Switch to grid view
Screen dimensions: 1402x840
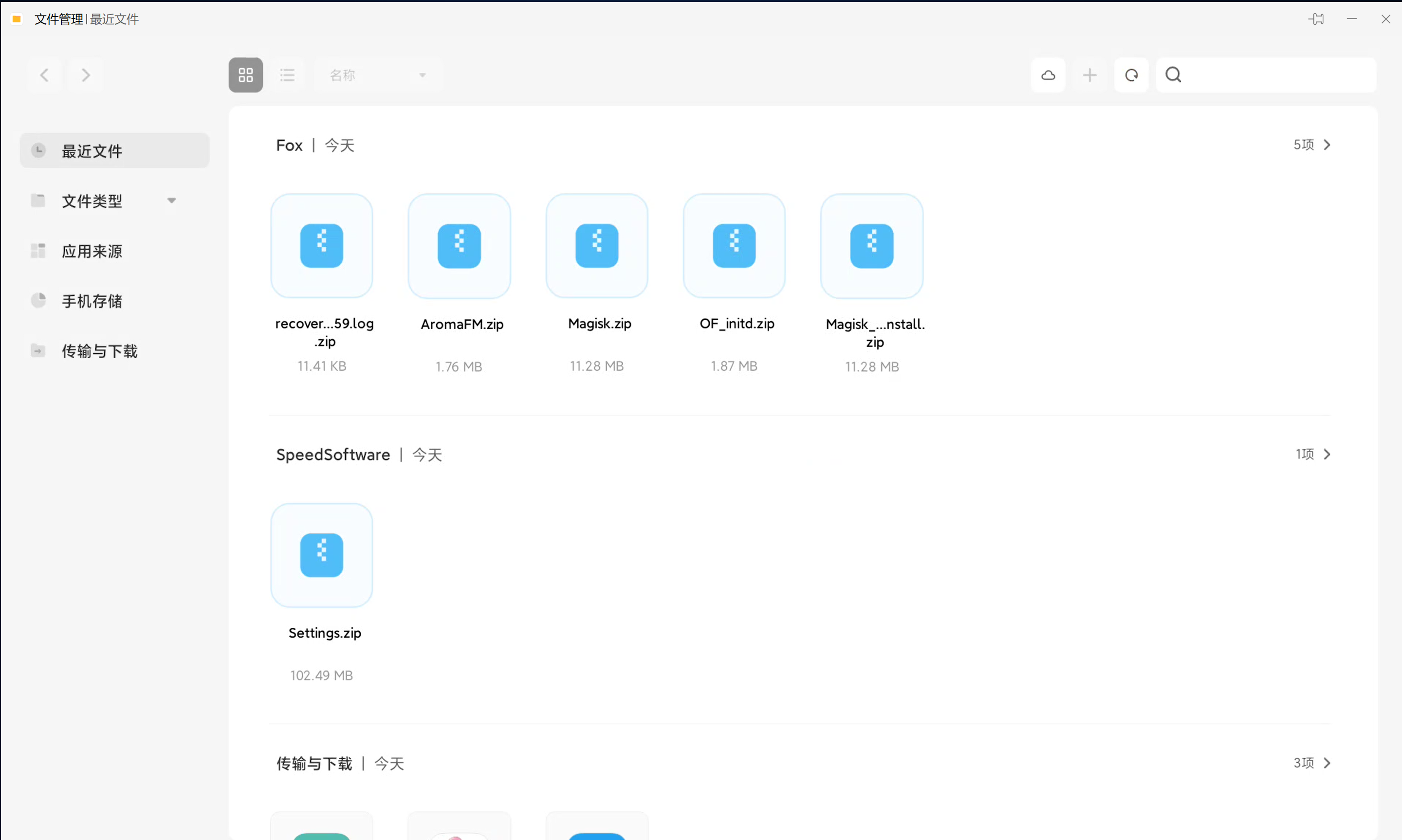(x=246, y=75)
